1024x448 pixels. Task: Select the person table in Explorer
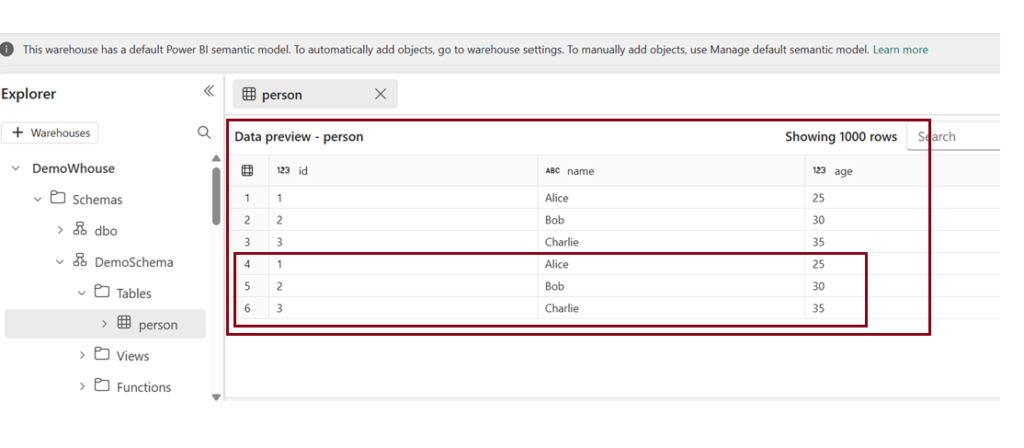157,324
